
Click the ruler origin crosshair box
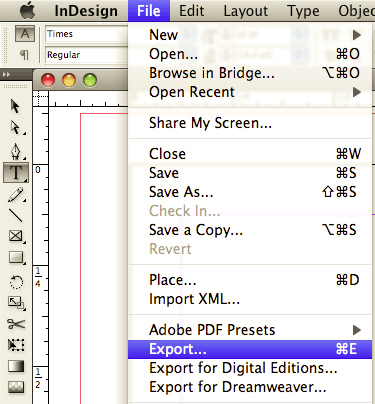pos(40,98)
